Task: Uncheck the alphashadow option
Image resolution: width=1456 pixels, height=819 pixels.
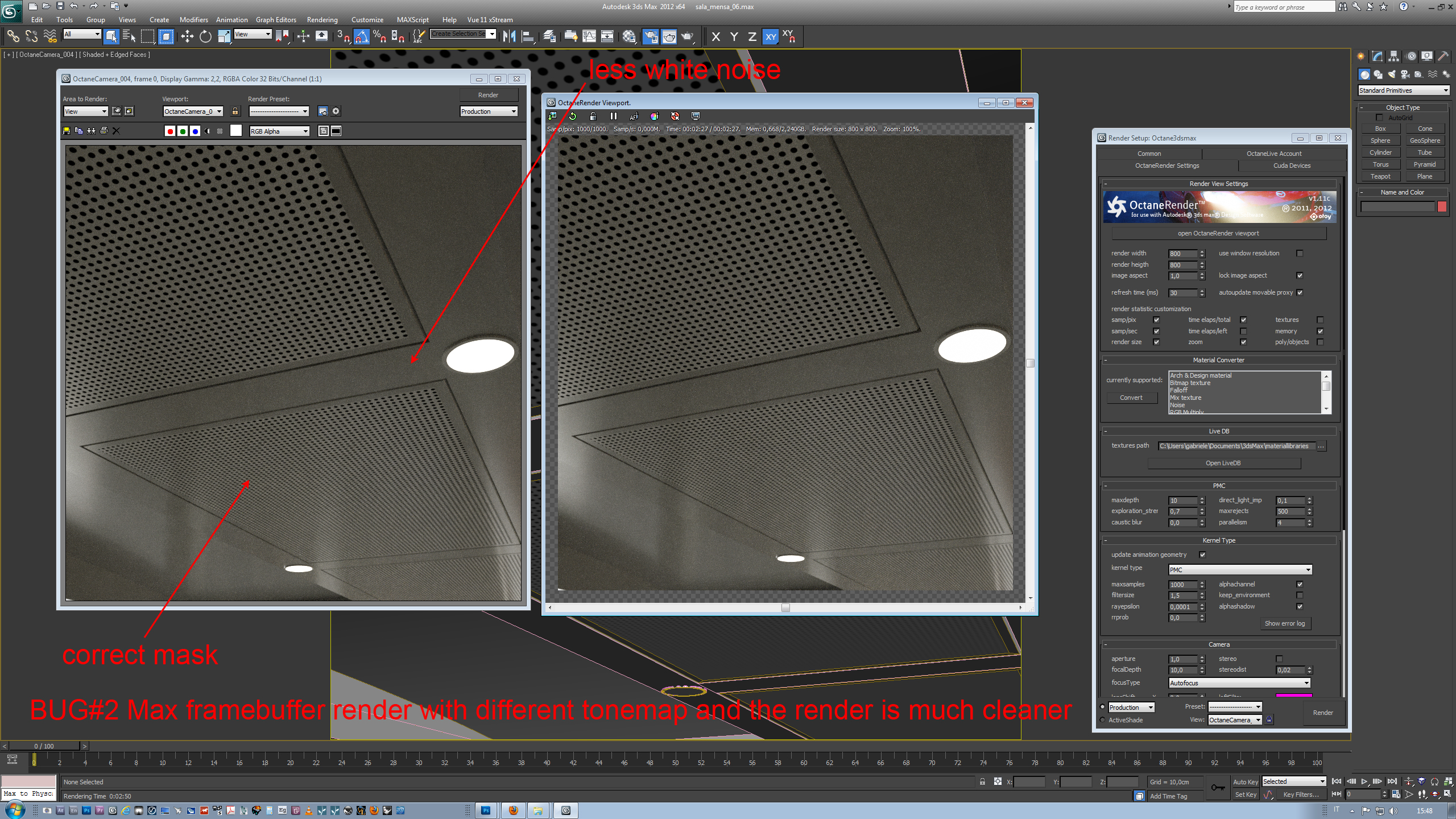Action: click(1299, 606)
